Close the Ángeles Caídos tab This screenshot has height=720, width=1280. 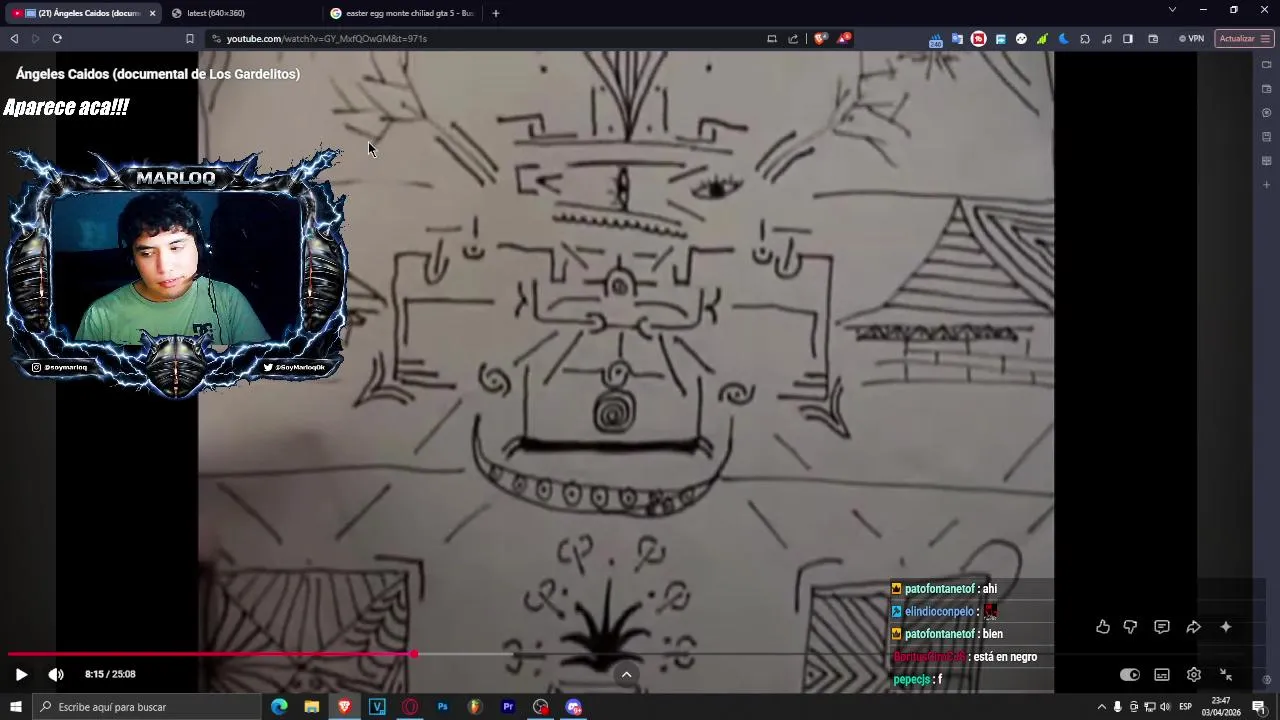pyautogui.click(x=152, y=13)
